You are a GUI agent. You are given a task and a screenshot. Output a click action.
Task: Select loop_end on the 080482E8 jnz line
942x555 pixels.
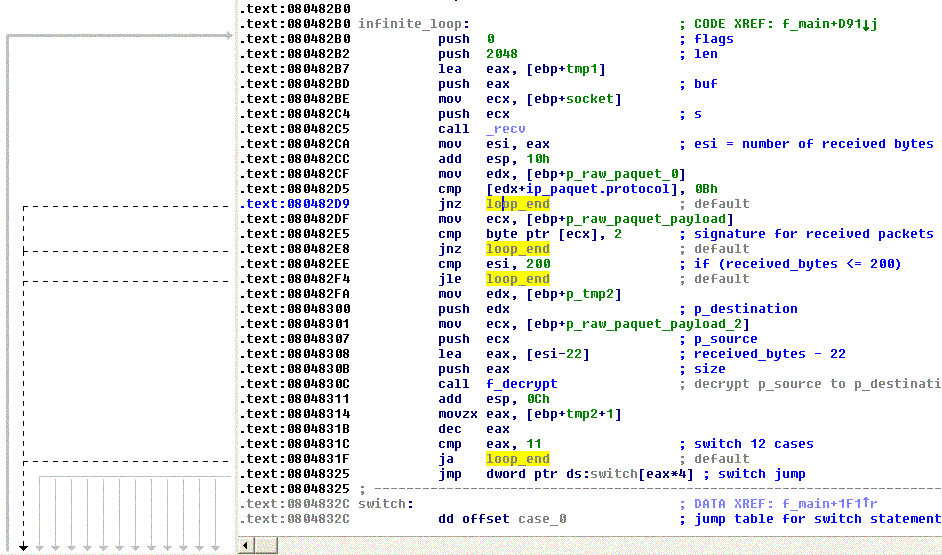click(518, 249)
